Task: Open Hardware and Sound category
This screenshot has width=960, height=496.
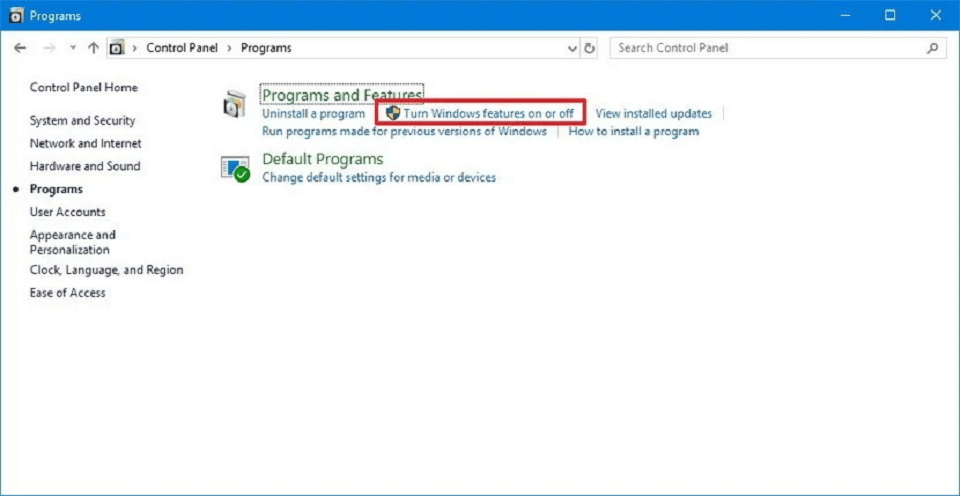Action: click(85, 166)
